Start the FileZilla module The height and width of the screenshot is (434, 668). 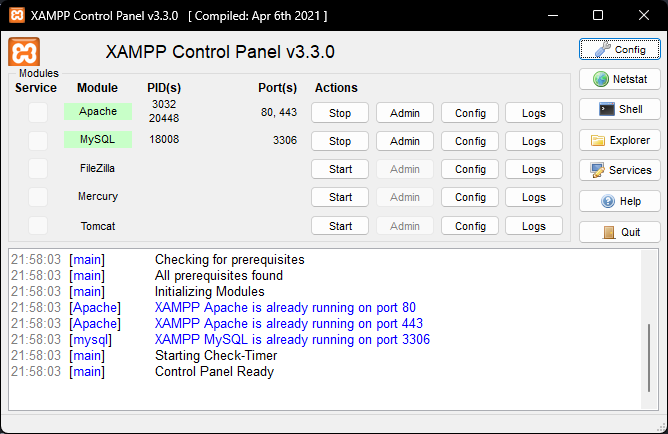point(340,169)
